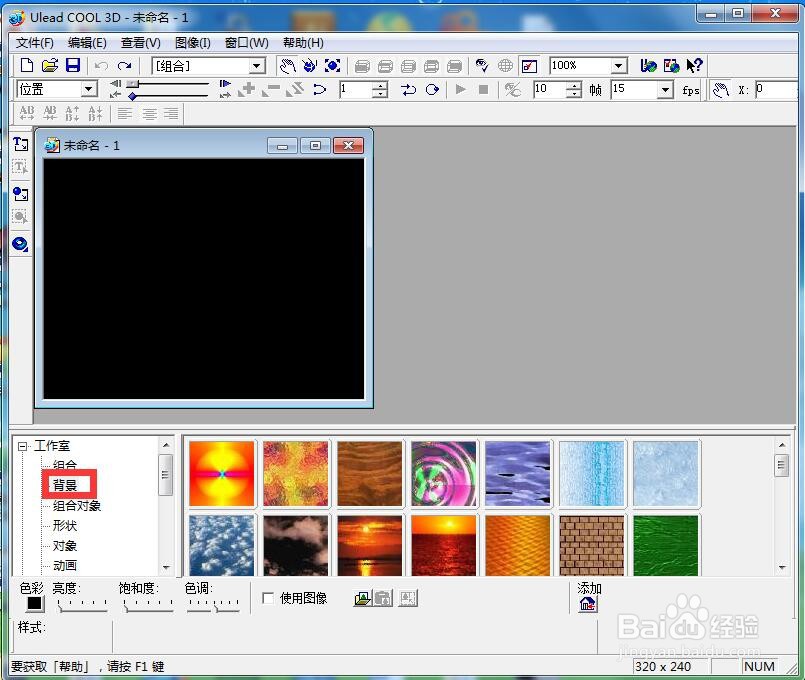Enable the 使用图像 checkbox

[x=268, y=598]
